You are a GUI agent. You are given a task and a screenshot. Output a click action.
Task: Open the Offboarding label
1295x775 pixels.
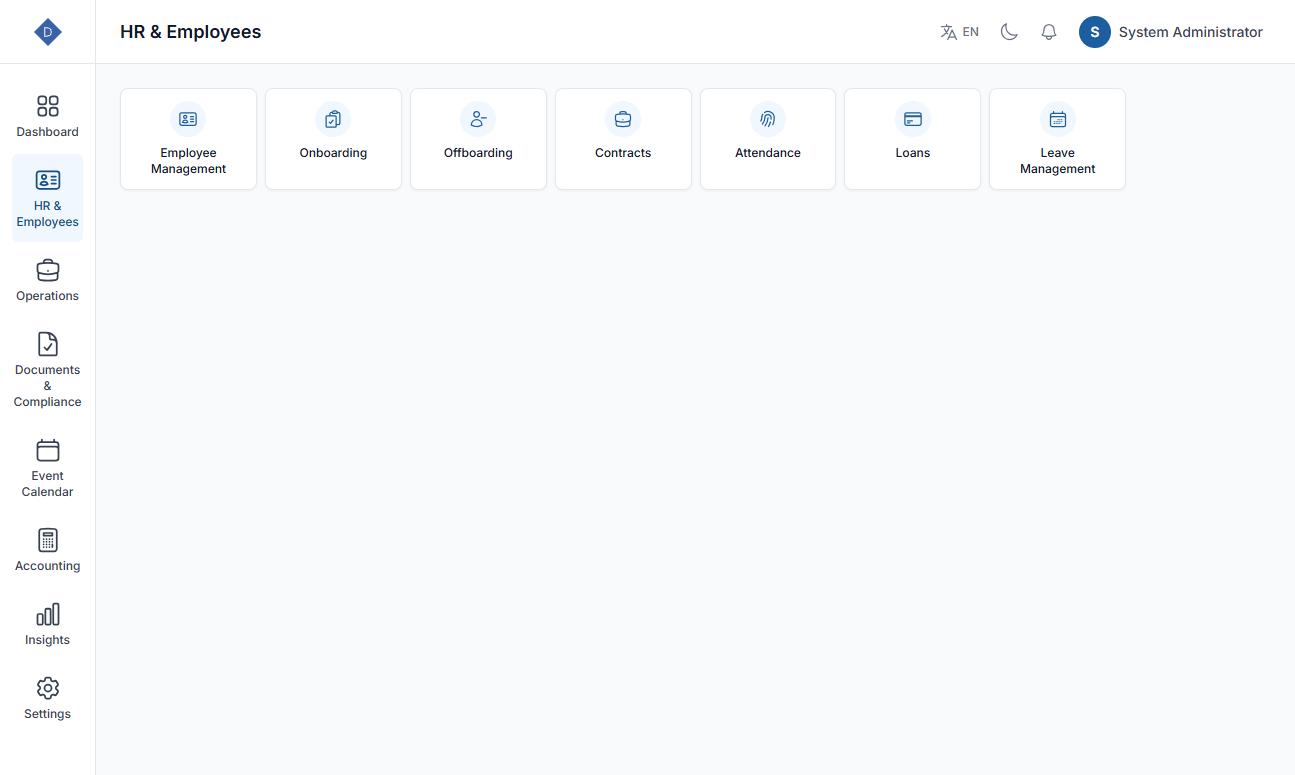pos(478,153)
